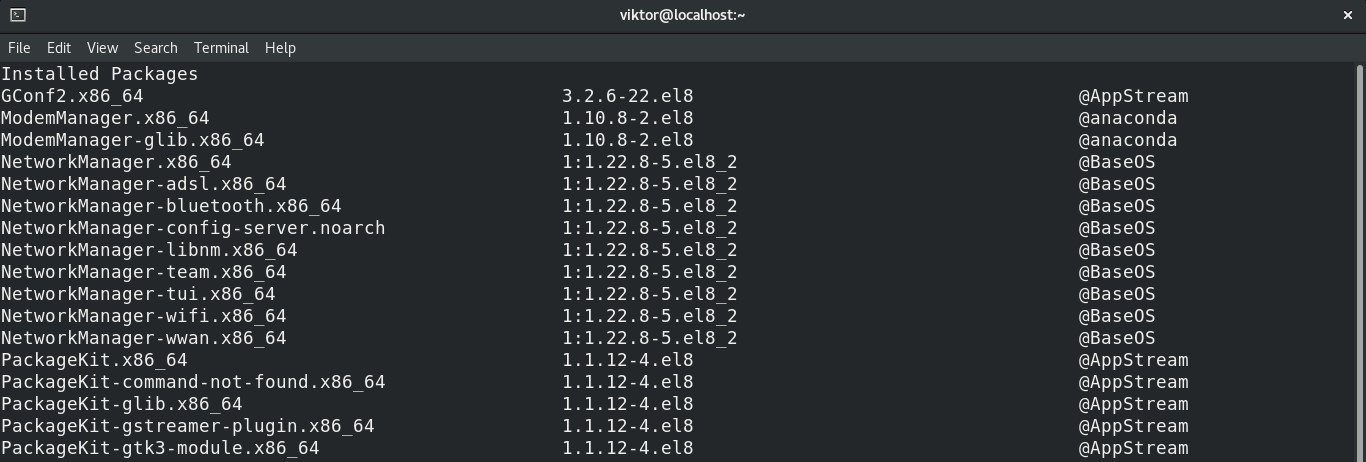The height and width of the screenshot is (462, 1366).
Task: Open the File menu
Action: pyautogui.click(x=19, y=48)
